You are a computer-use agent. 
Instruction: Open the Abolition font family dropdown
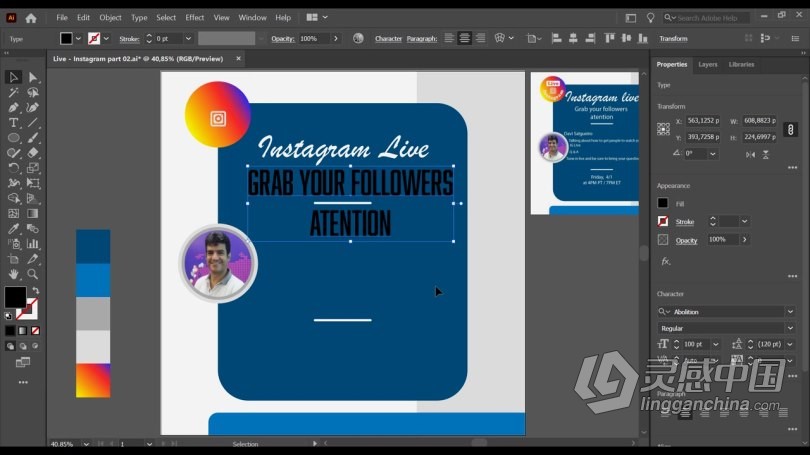(x=790, y=312)
